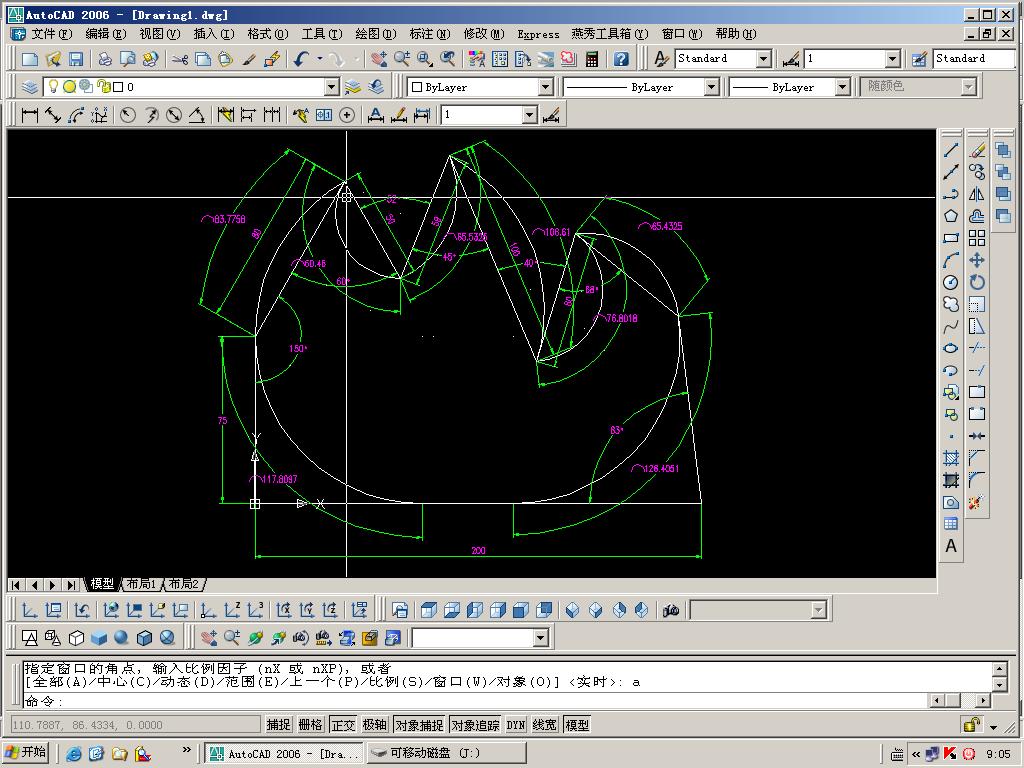This screenshot has height=768, width=1024.
Task: Select the Spline draw tool
Action: pos(951,326)
